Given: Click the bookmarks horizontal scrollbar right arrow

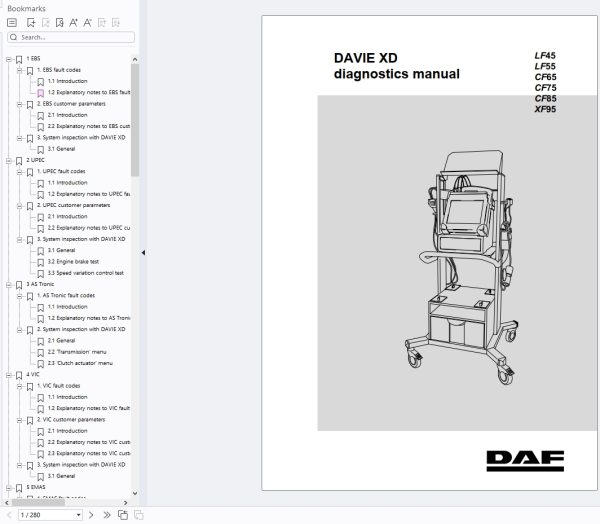Looking at the screenshot, I should pyautogui.click(x=126, y=503).
